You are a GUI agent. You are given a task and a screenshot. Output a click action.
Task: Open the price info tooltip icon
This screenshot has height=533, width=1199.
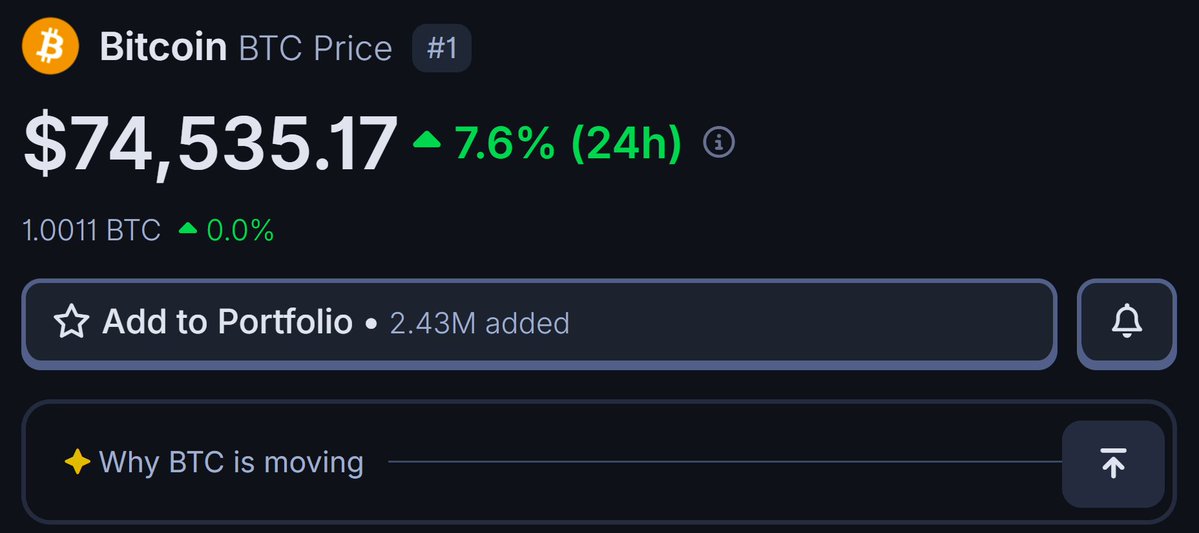(719, 142)
